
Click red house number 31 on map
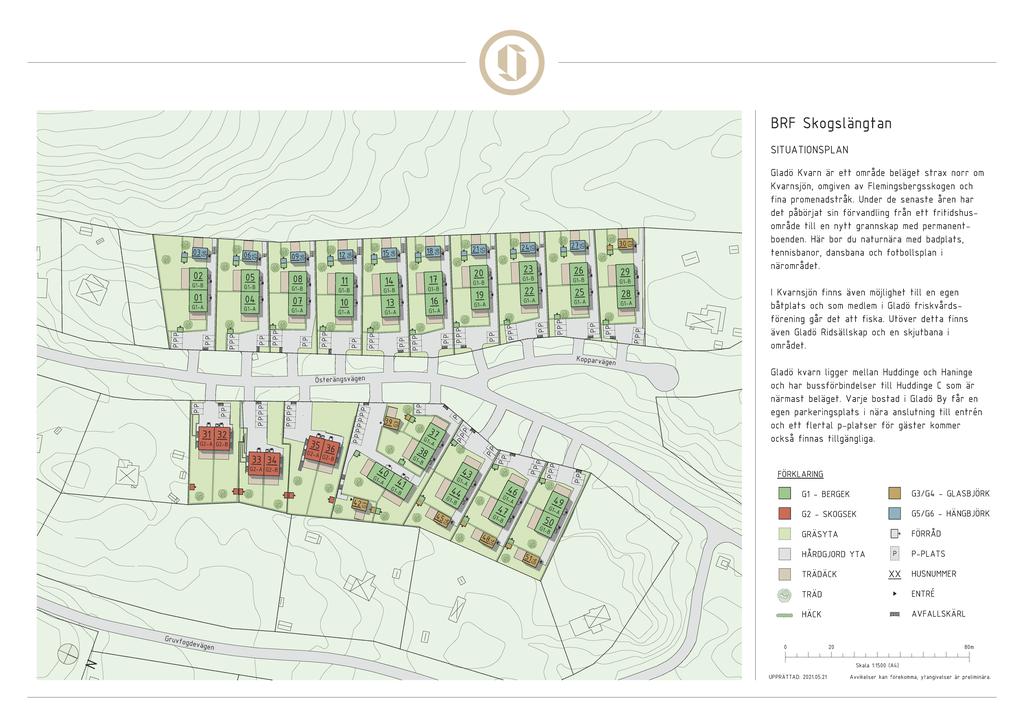click(x=207, y=435)
